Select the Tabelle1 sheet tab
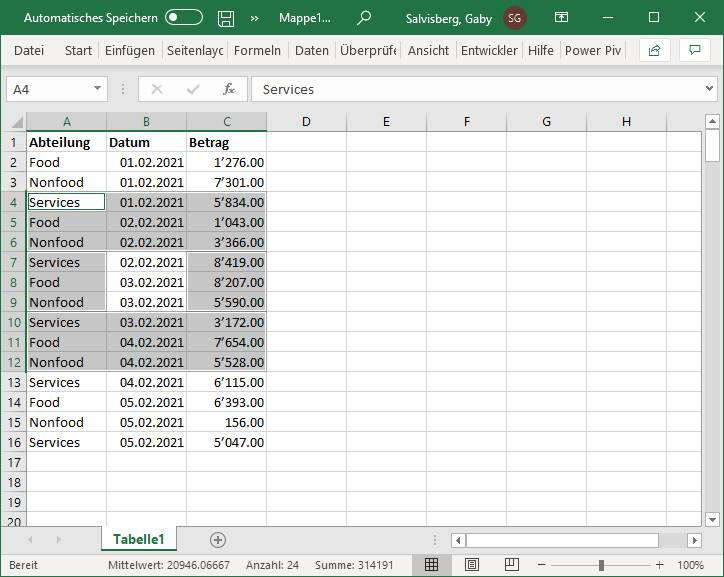Screen dimensions: 724x577 click(x=139, y=539)
